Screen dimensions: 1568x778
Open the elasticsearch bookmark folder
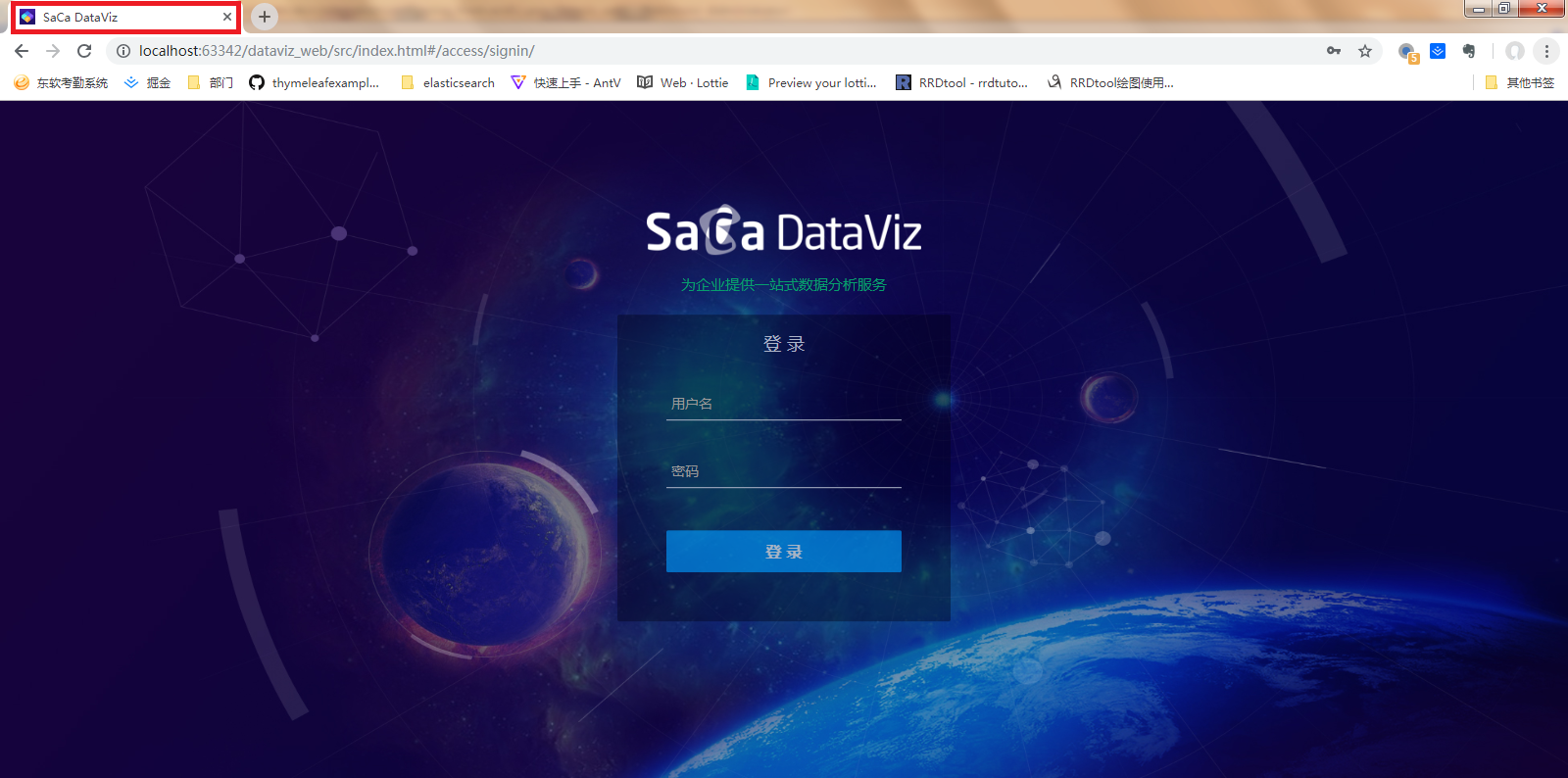point(447,83)
